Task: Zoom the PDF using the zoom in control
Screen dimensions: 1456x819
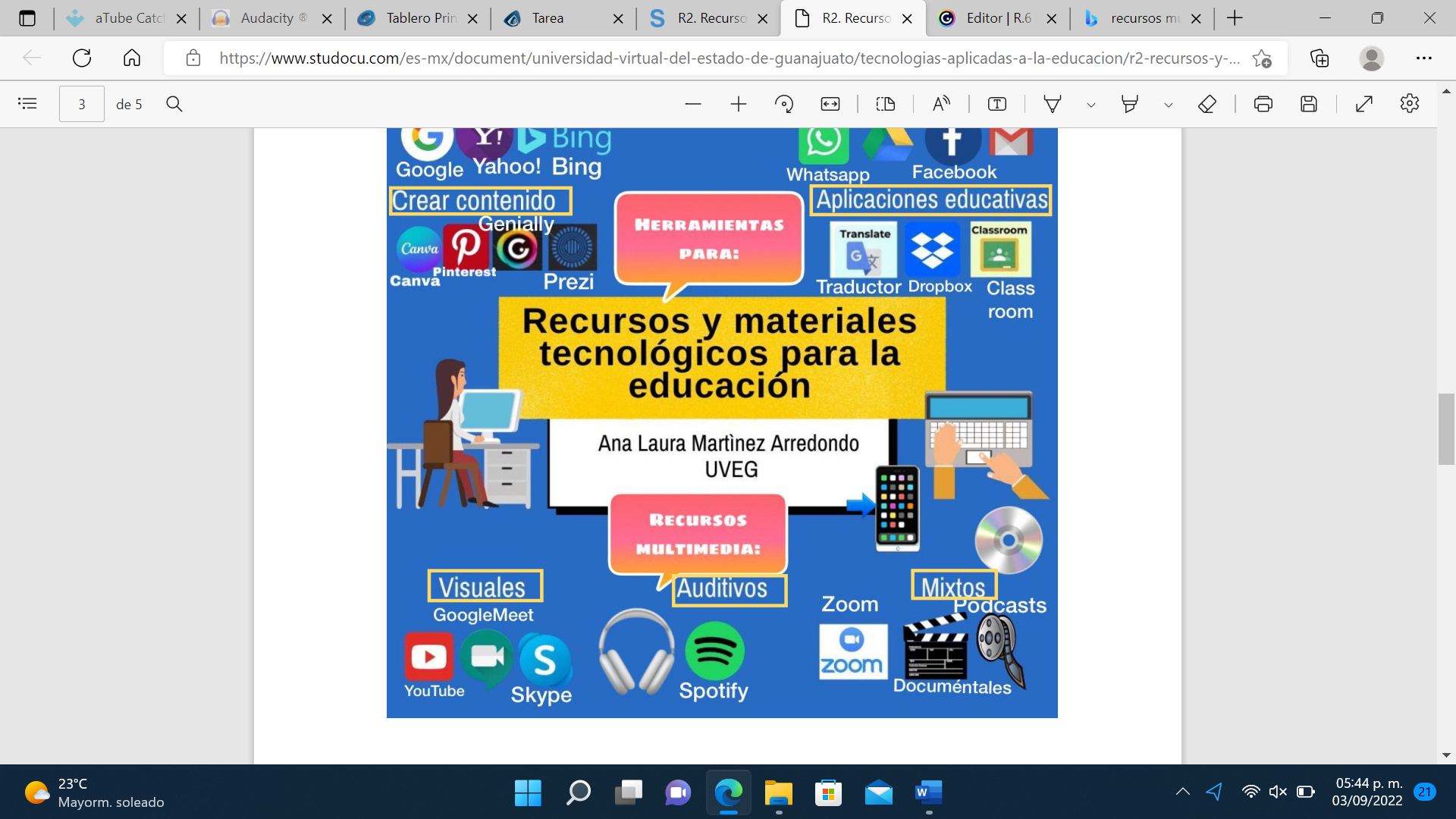Action: (x=738, y=104)
